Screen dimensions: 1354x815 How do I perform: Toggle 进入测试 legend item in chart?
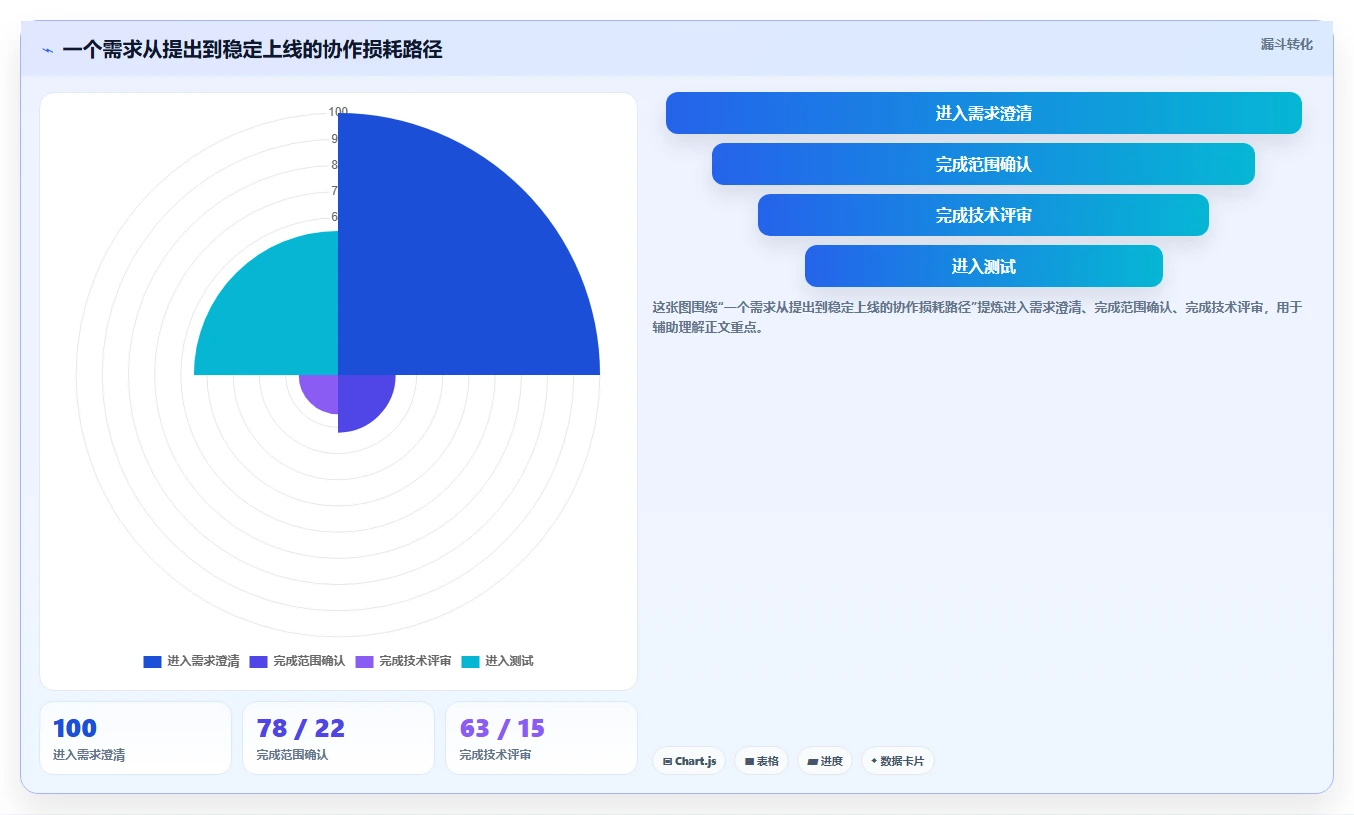pos(497,661)
